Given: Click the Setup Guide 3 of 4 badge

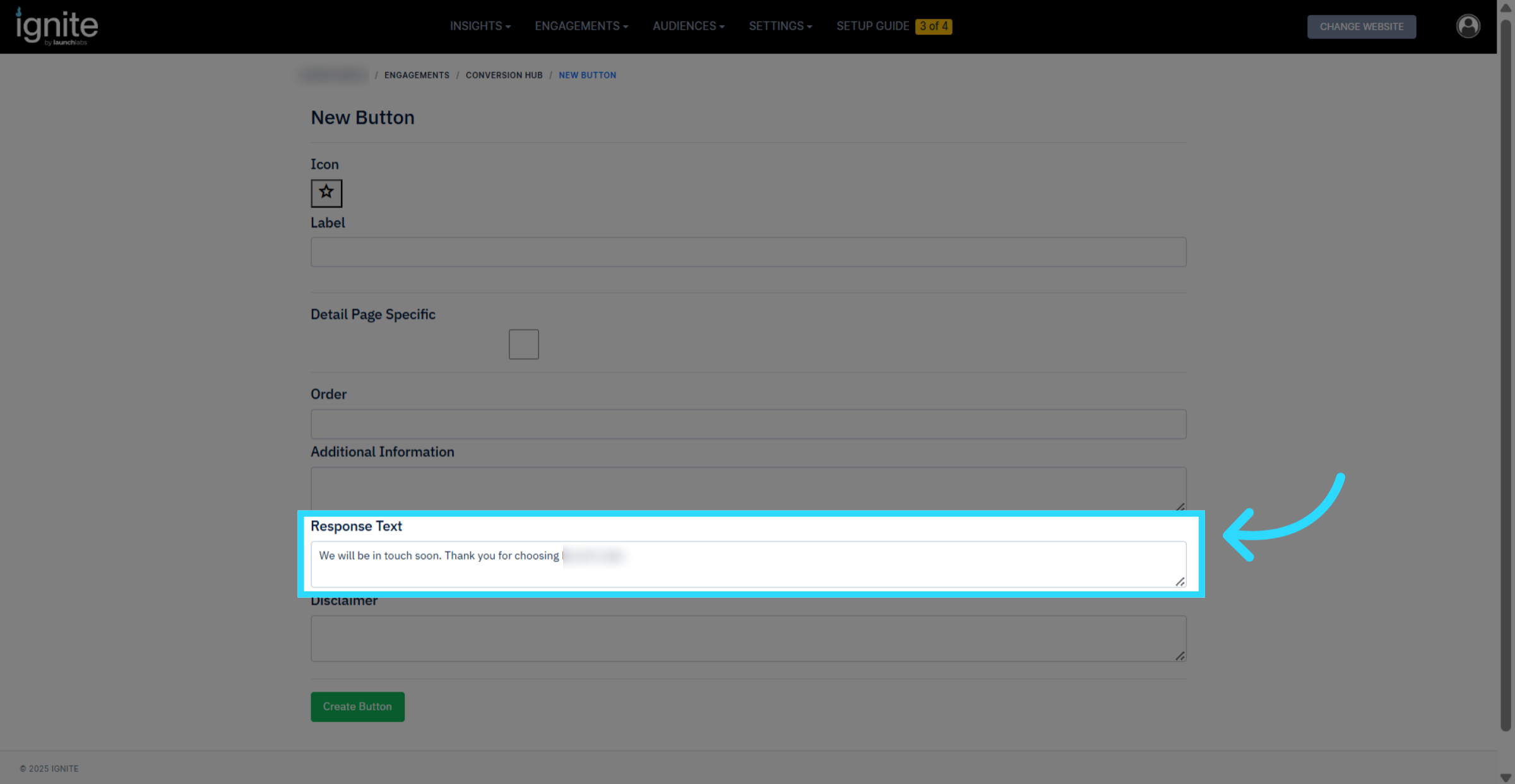Looking at the screenshot, I should tap(934, 26).
